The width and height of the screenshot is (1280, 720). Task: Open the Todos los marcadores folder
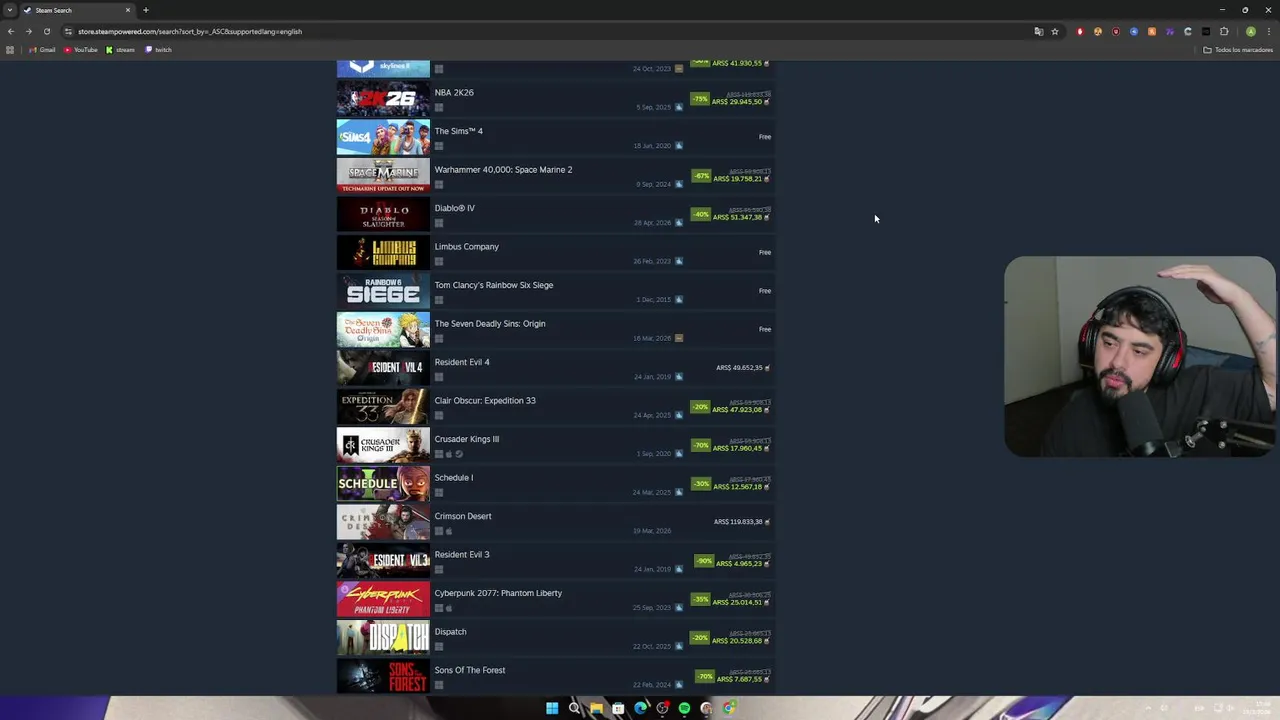[x=1238, y=50]
